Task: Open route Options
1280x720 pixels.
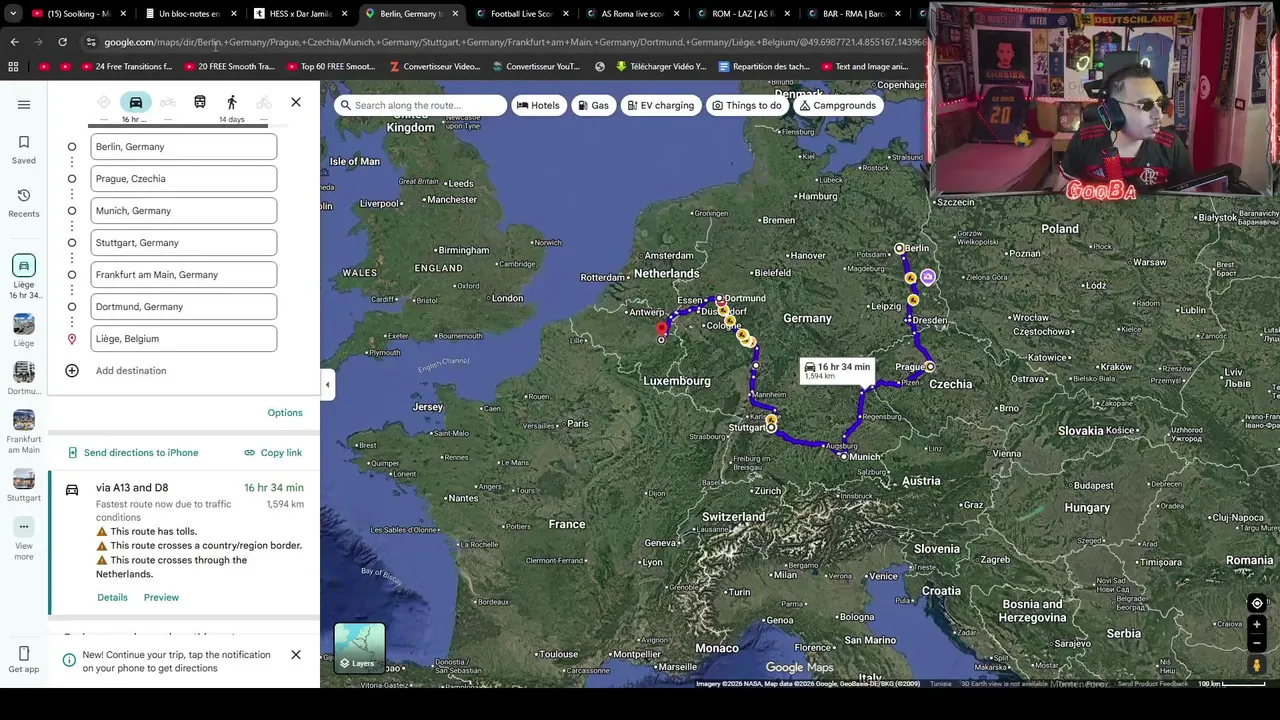Action: (285, 413)
